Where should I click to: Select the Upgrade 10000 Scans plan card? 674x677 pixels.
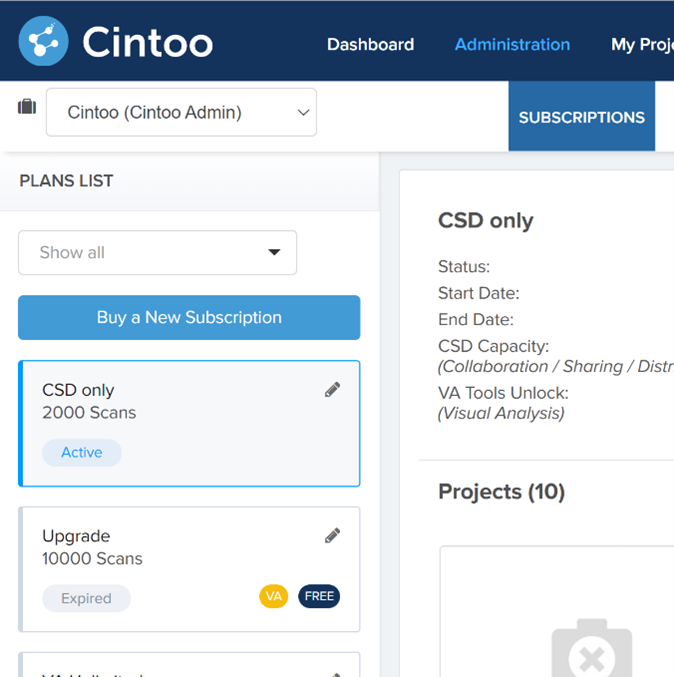pos(189,569)
